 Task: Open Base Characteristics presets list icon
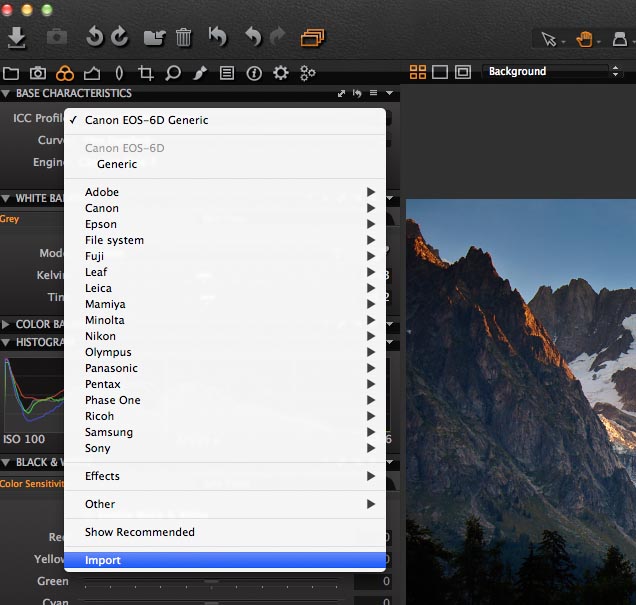point(374,93)
